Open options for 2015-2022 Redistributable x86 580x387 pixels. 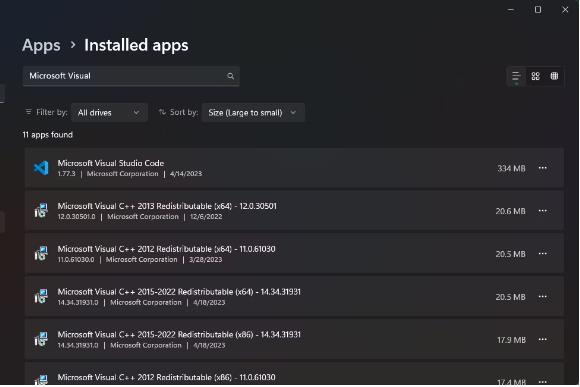click(x=543, y=340)
